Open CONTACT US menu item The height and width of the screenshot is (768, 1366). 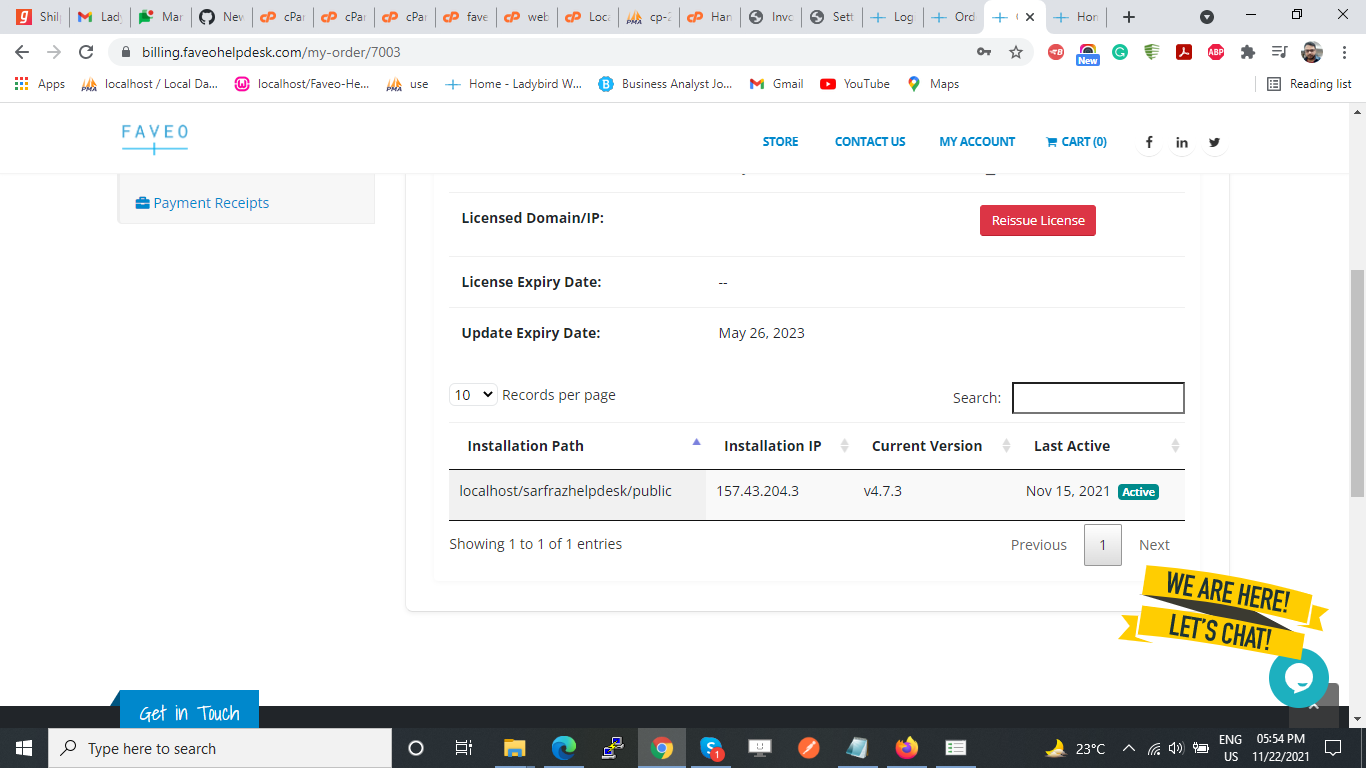click(x=870, y=142)
